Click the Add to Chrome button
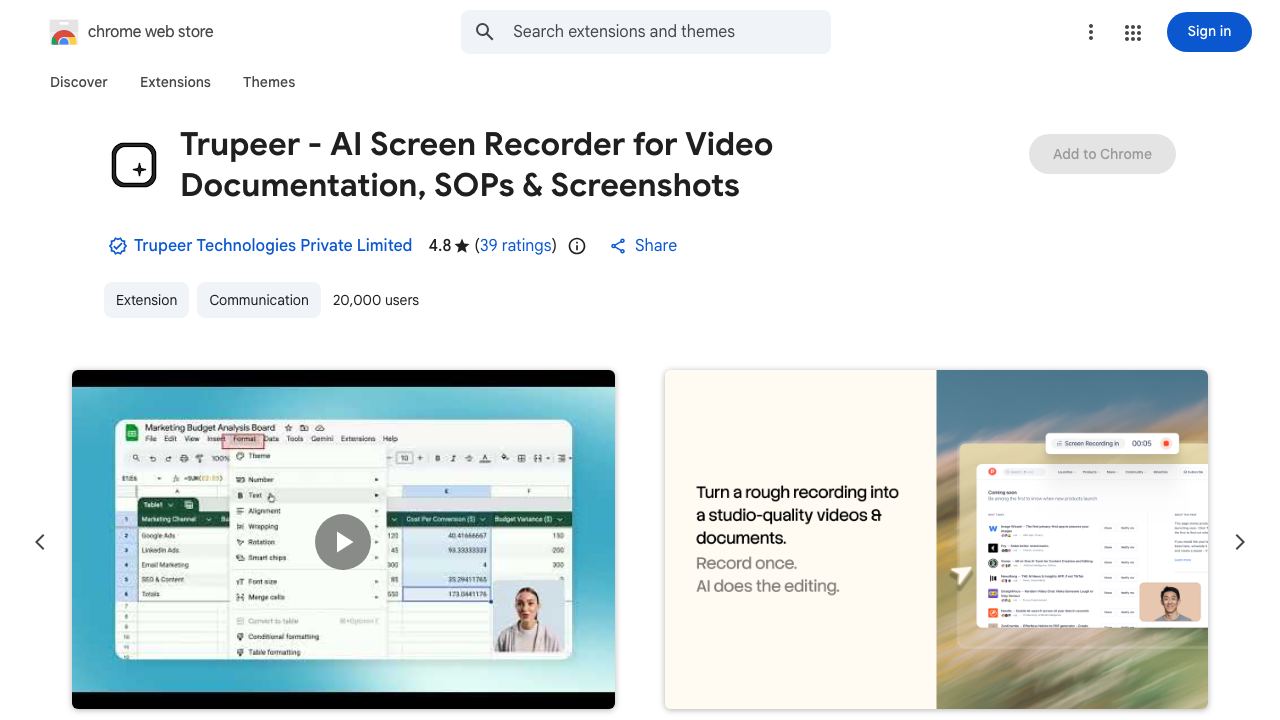Screen dimensions: 1280x720 pyautogui.click(x=1102, y=154)
